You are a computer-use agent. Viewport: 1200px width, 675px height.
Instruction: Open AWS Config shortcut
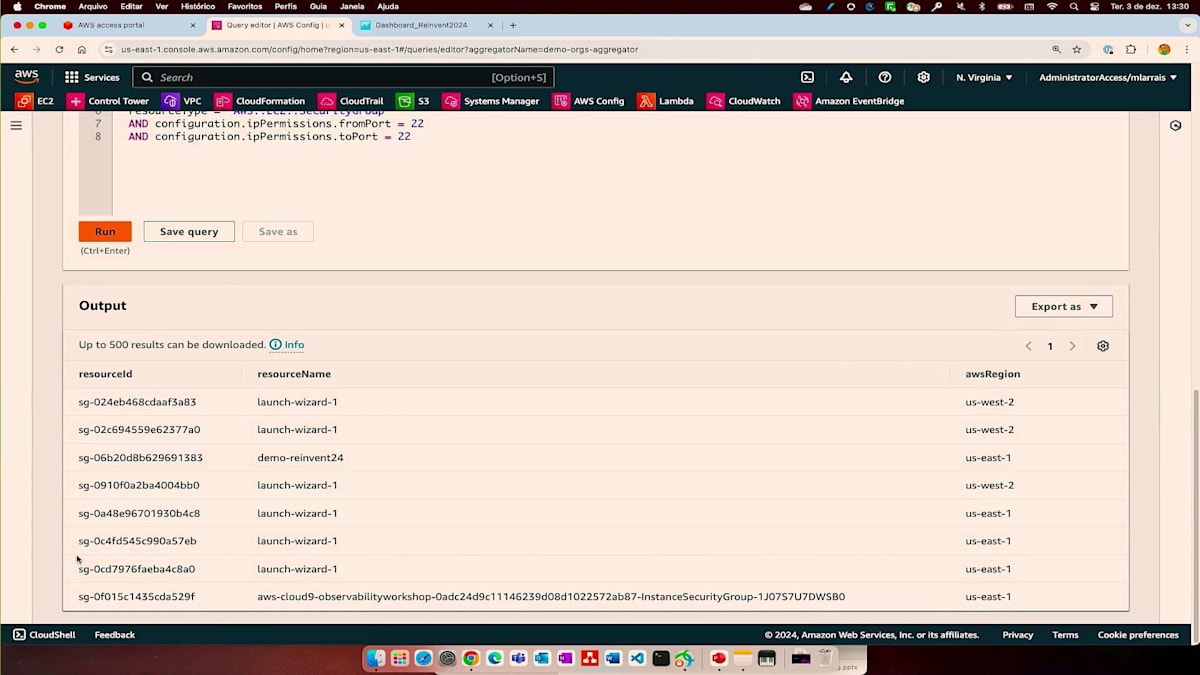tap(588, 101)
